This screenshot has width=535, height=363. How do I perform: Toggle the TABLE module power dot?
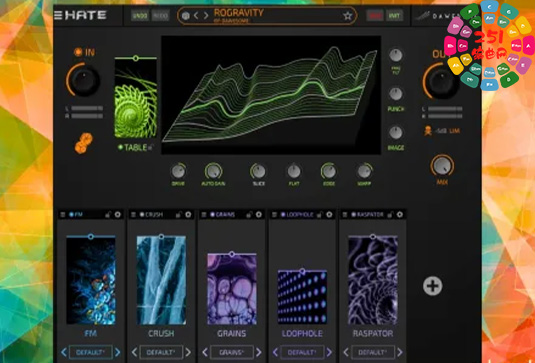pos(120,148)
